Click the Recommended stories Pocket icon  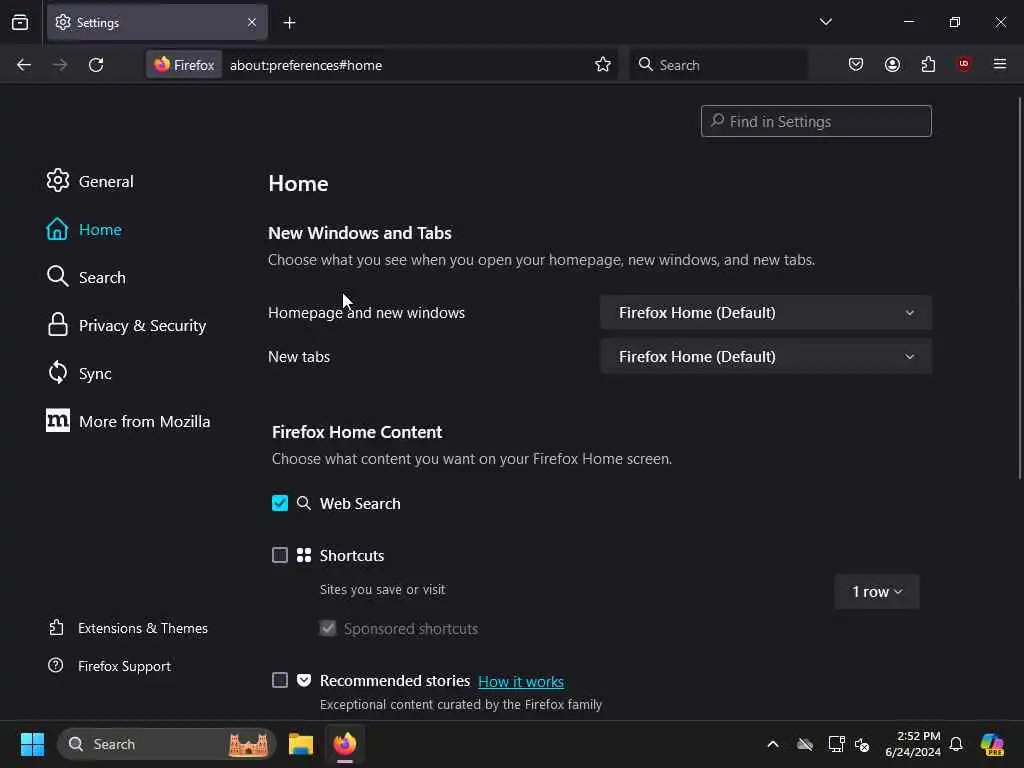click(304, 680)
